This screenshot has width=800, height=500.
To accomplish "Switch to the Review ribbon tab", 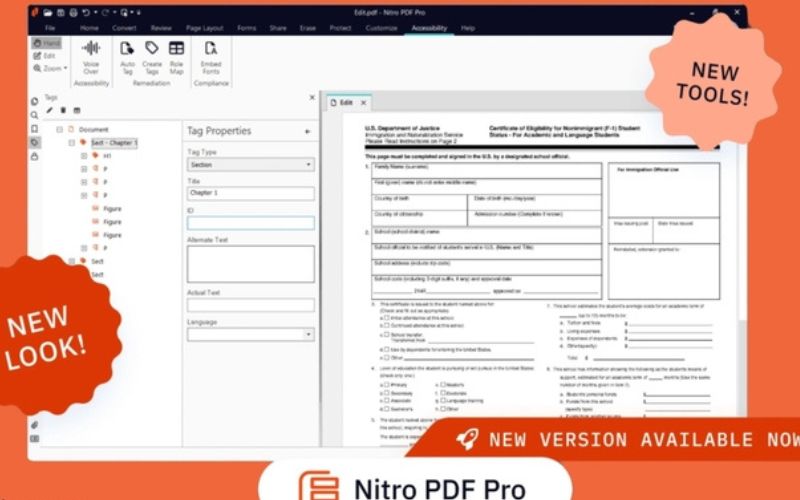I will 161,28.
